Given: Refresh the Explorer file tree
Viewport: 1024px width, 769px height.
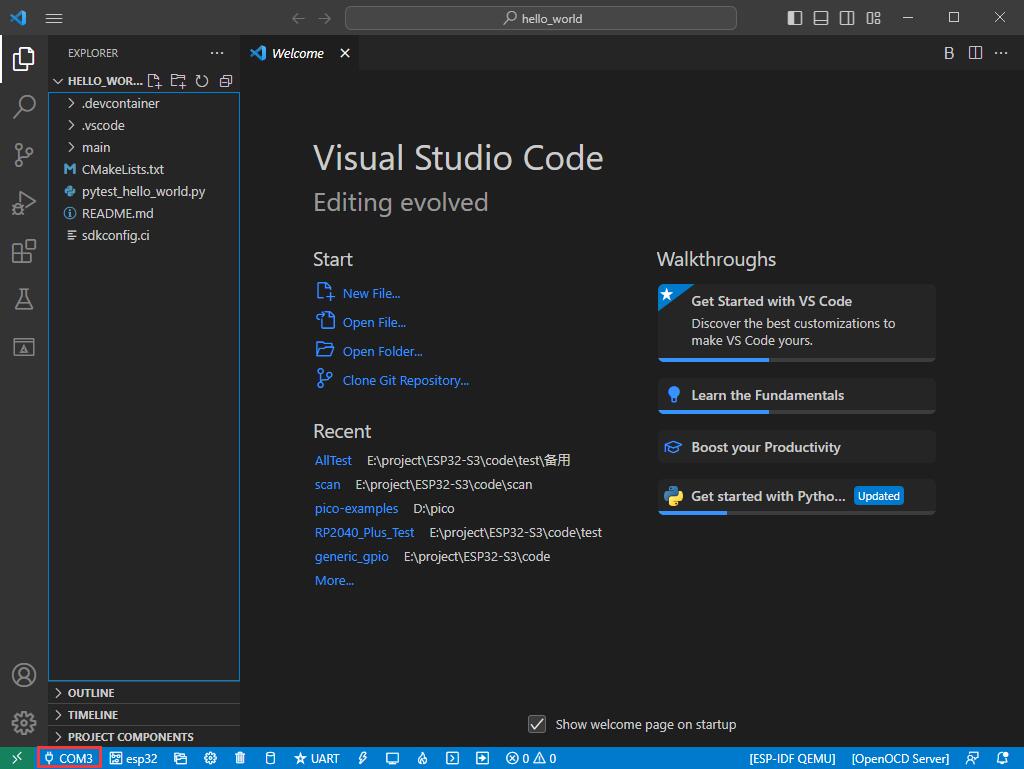Looking at the screenshot, I should pyautogui.click(x=201, y=81).
